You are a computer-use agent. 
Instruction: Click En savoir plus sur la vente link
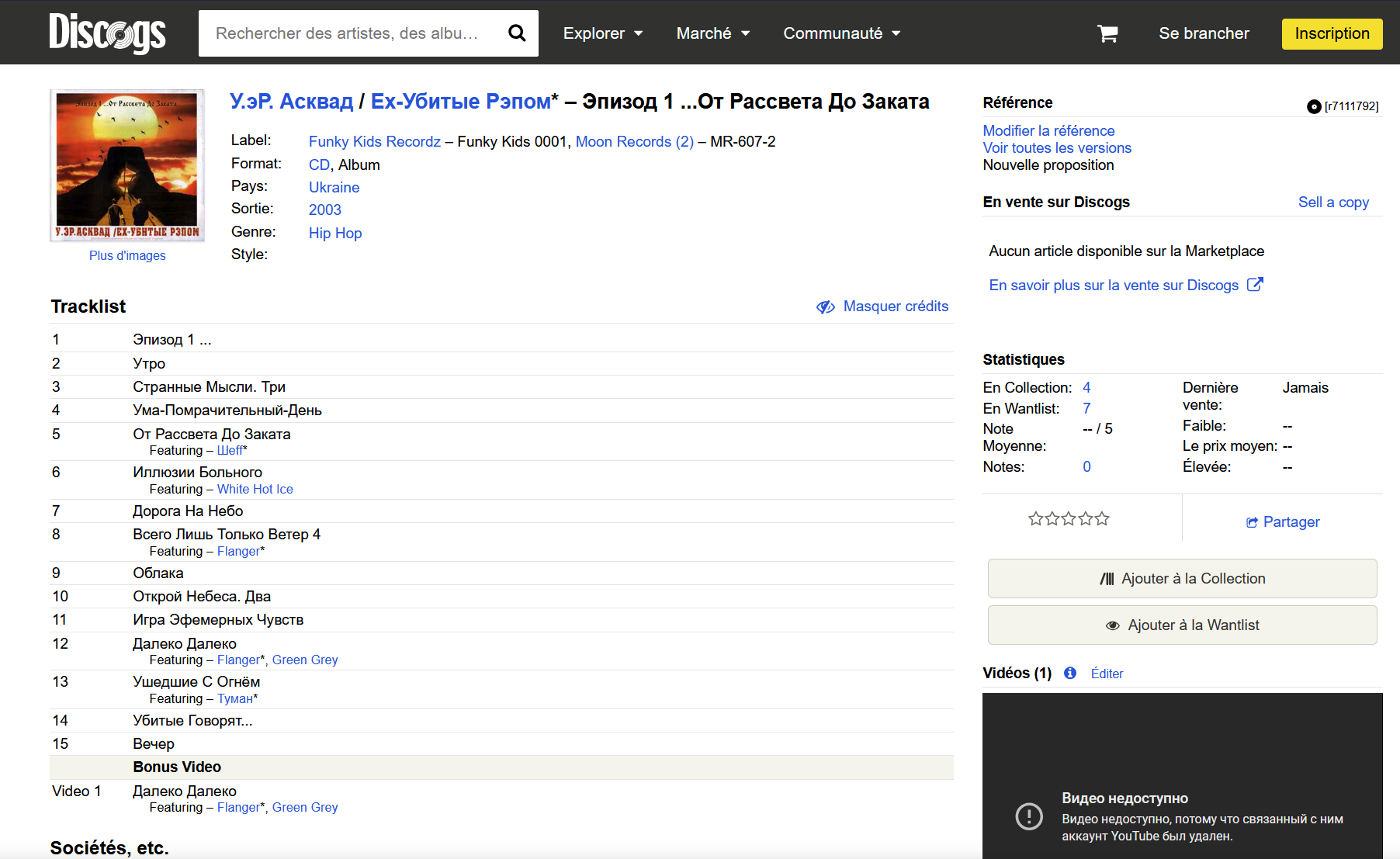click(1114, 285)
